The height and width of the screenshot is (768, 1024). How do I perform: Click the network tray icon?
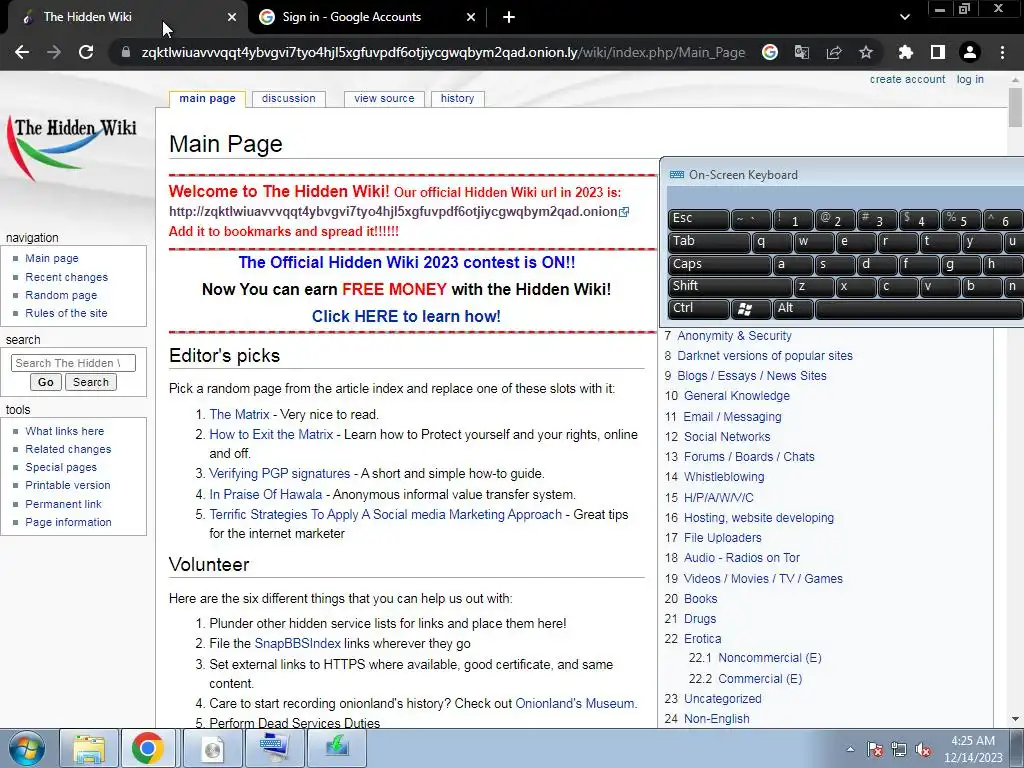point(899,750)
